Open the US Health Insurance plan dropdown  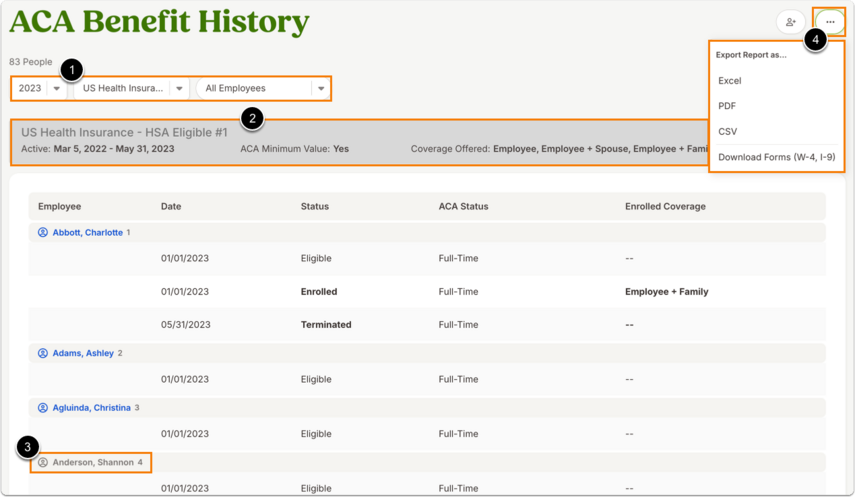pos(131,88)
